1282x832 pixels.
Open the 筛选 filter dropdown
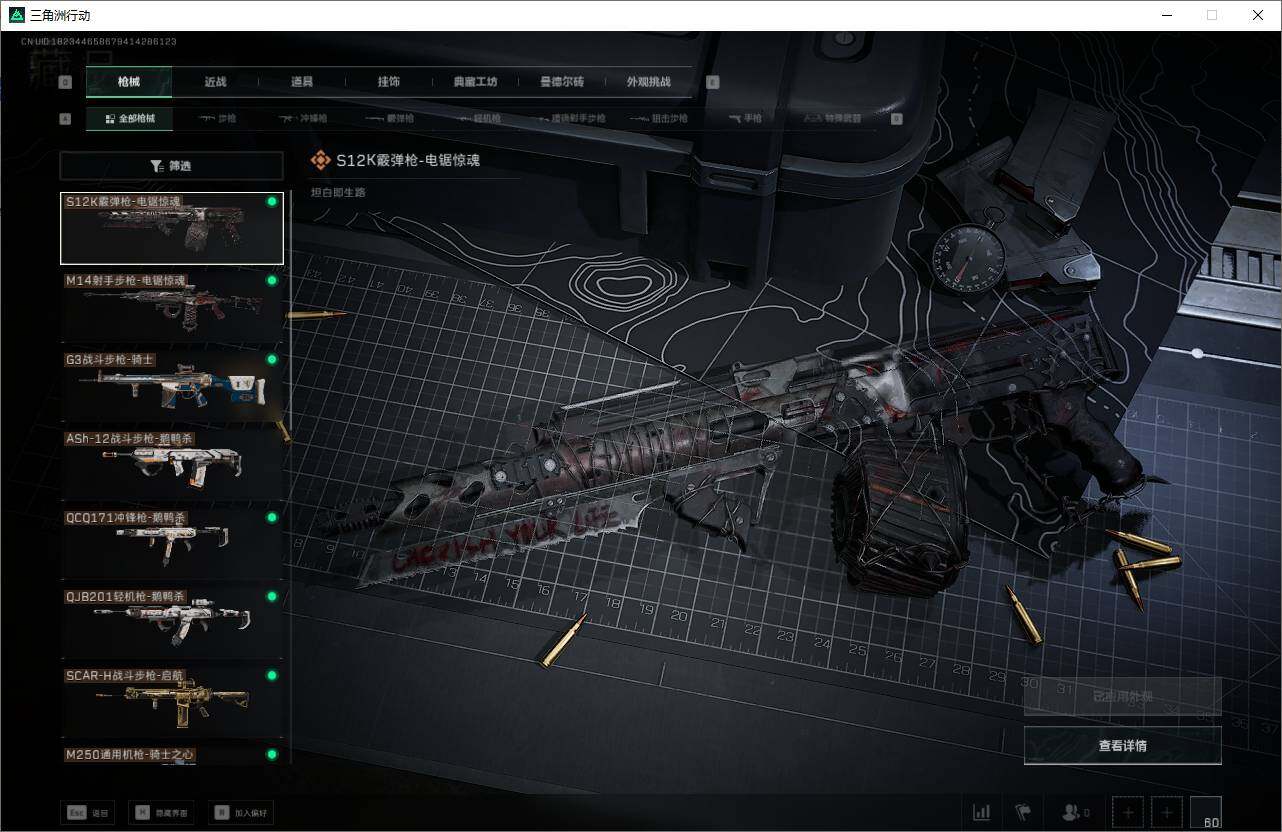pyautogui.click(x=171, y=166)
